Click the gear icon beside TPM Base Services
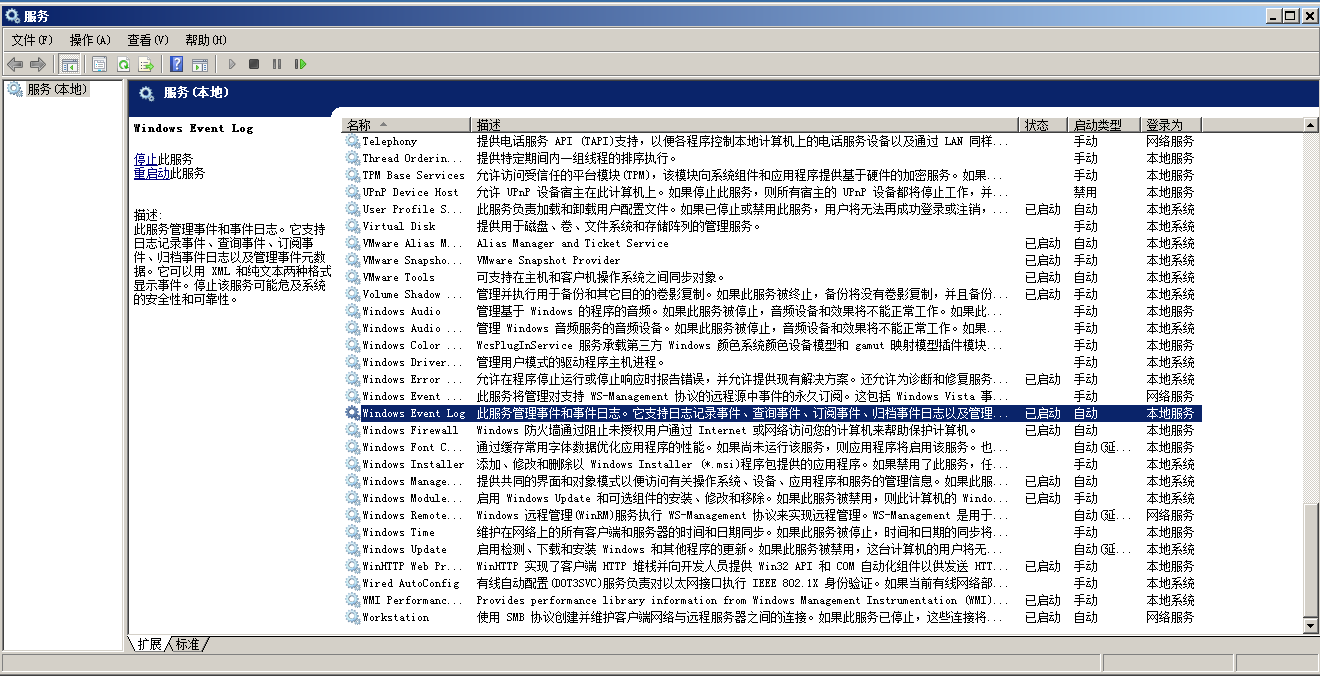The image size is (1320, 676). click(x=352, y=175)
